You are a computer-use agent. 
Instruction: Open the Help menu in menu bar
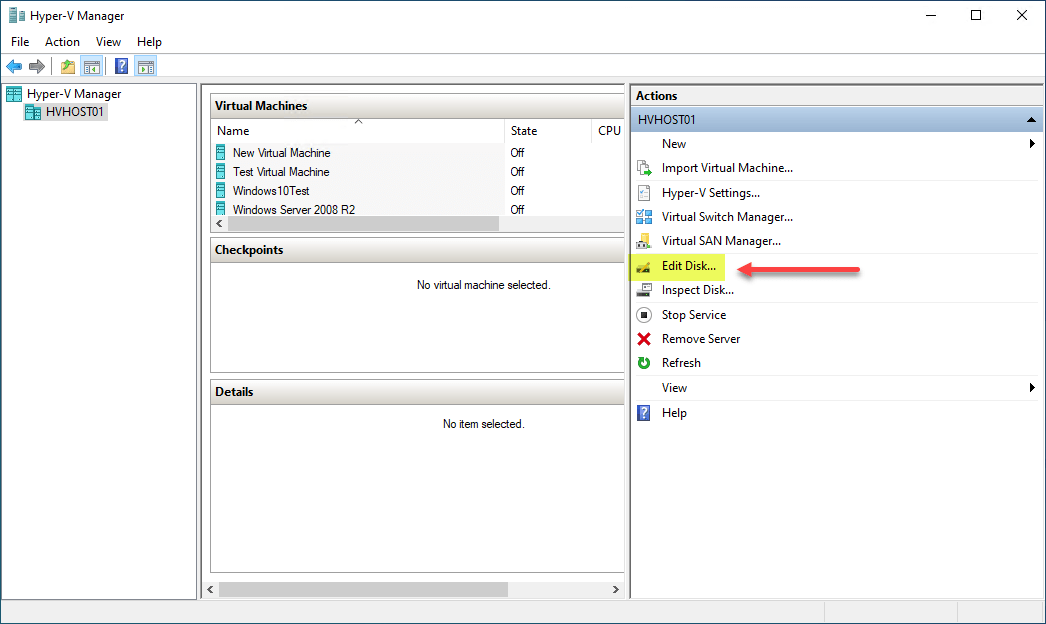[149, 41]
